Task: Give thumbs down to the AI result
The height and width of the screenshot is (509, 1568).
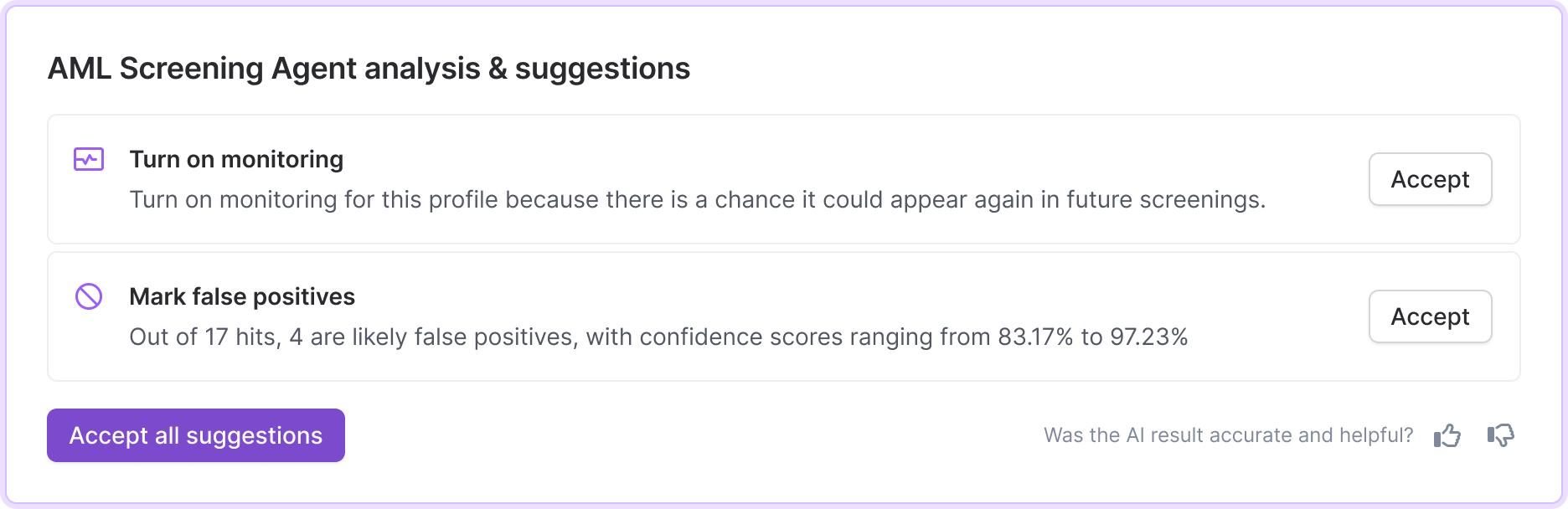Action: point(1501,435)
